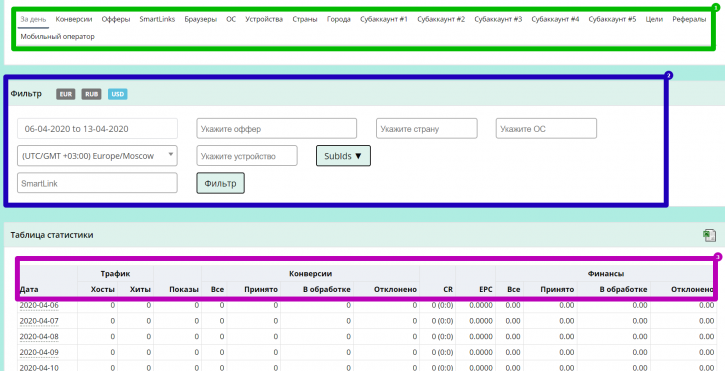Export statistics table to Excel icon
Screen dimensions: 725x371
709,235
